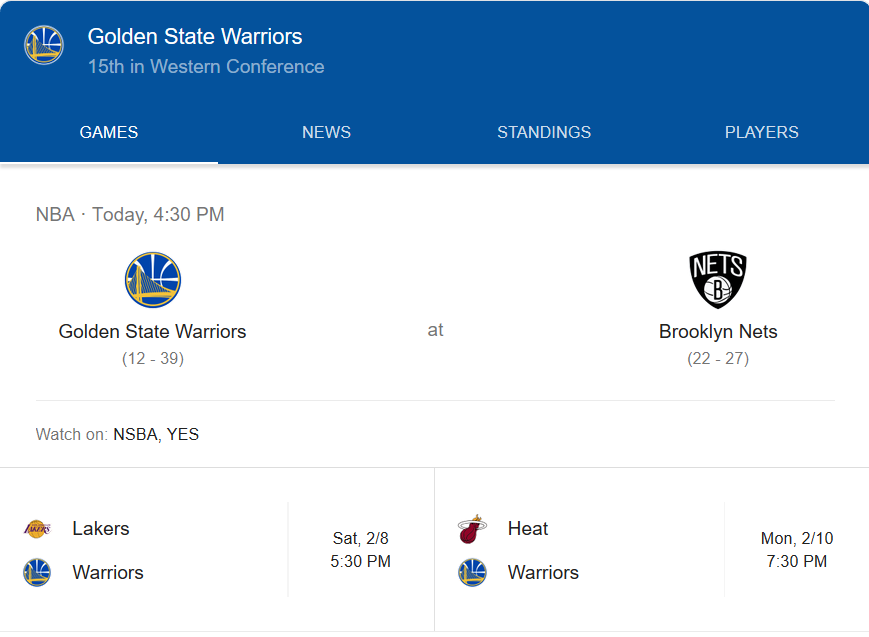Click the Warriors logo under Heat
The width and height of the screenshot is (869, 637).
click(472, 573)
